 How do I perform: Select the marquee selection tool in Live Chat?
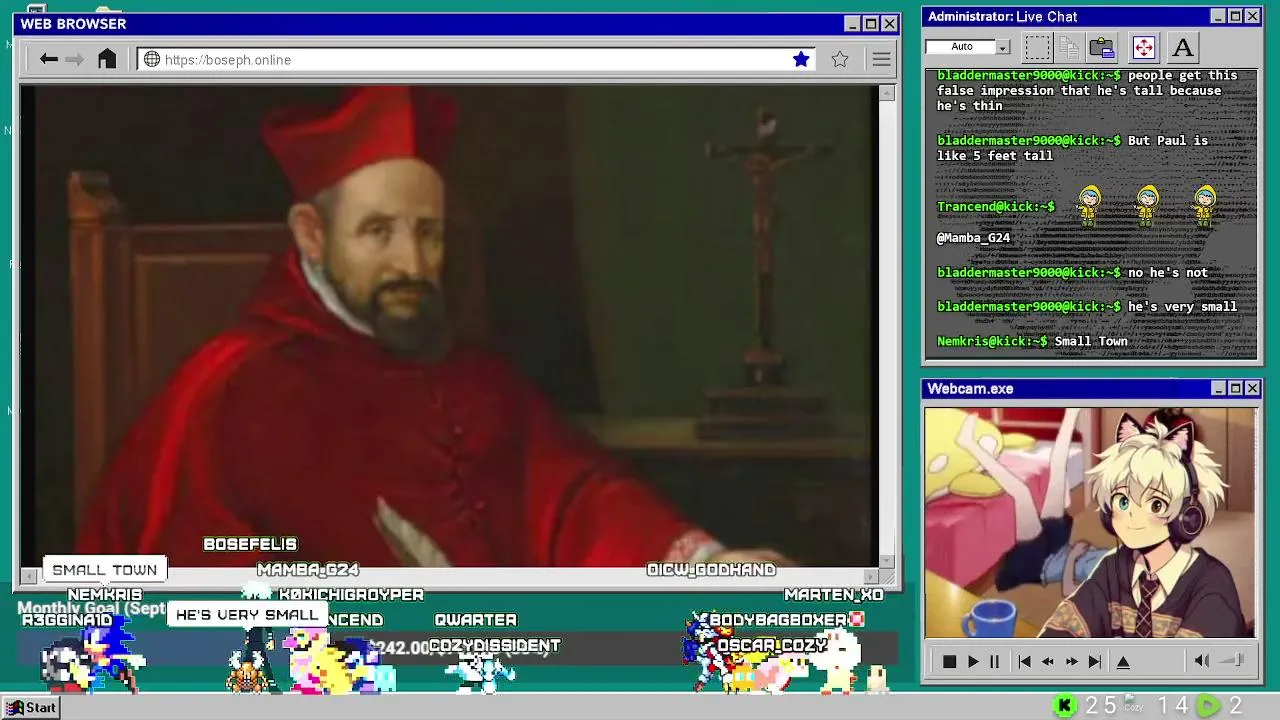(1038, 47)
